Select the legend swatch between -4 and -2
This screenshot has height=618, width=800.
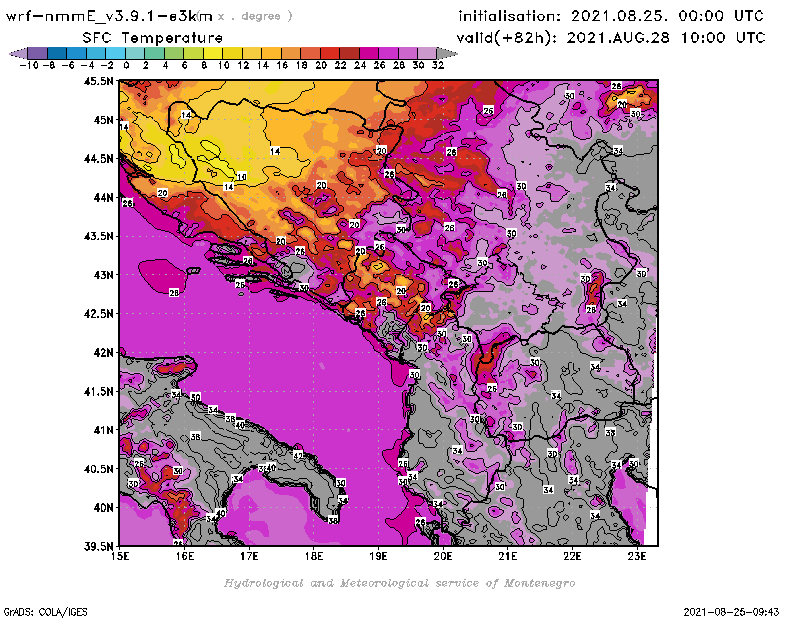click(x=96, y=53)
